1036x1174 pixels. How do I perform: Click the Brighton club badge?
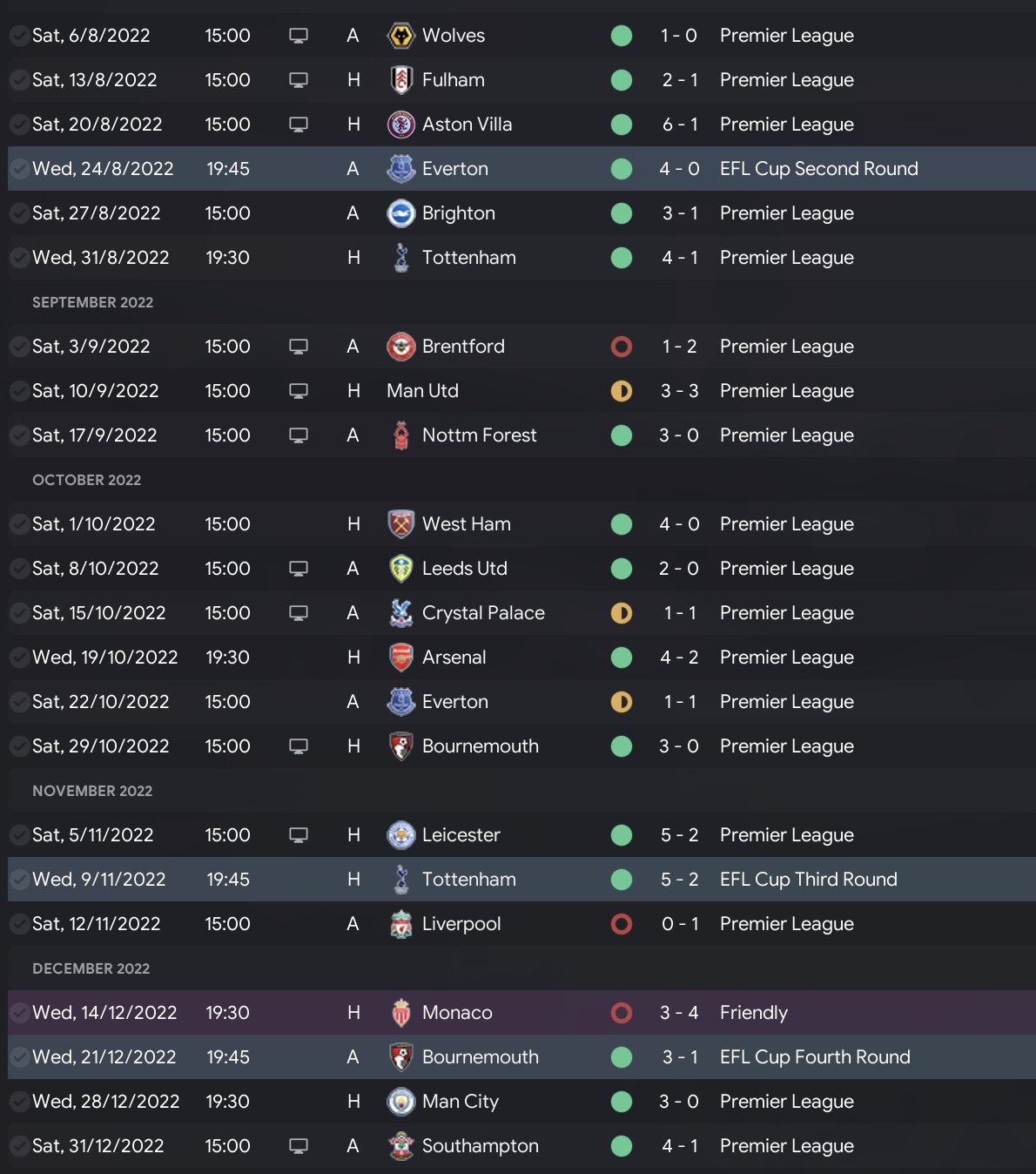[x=400, y=213]
